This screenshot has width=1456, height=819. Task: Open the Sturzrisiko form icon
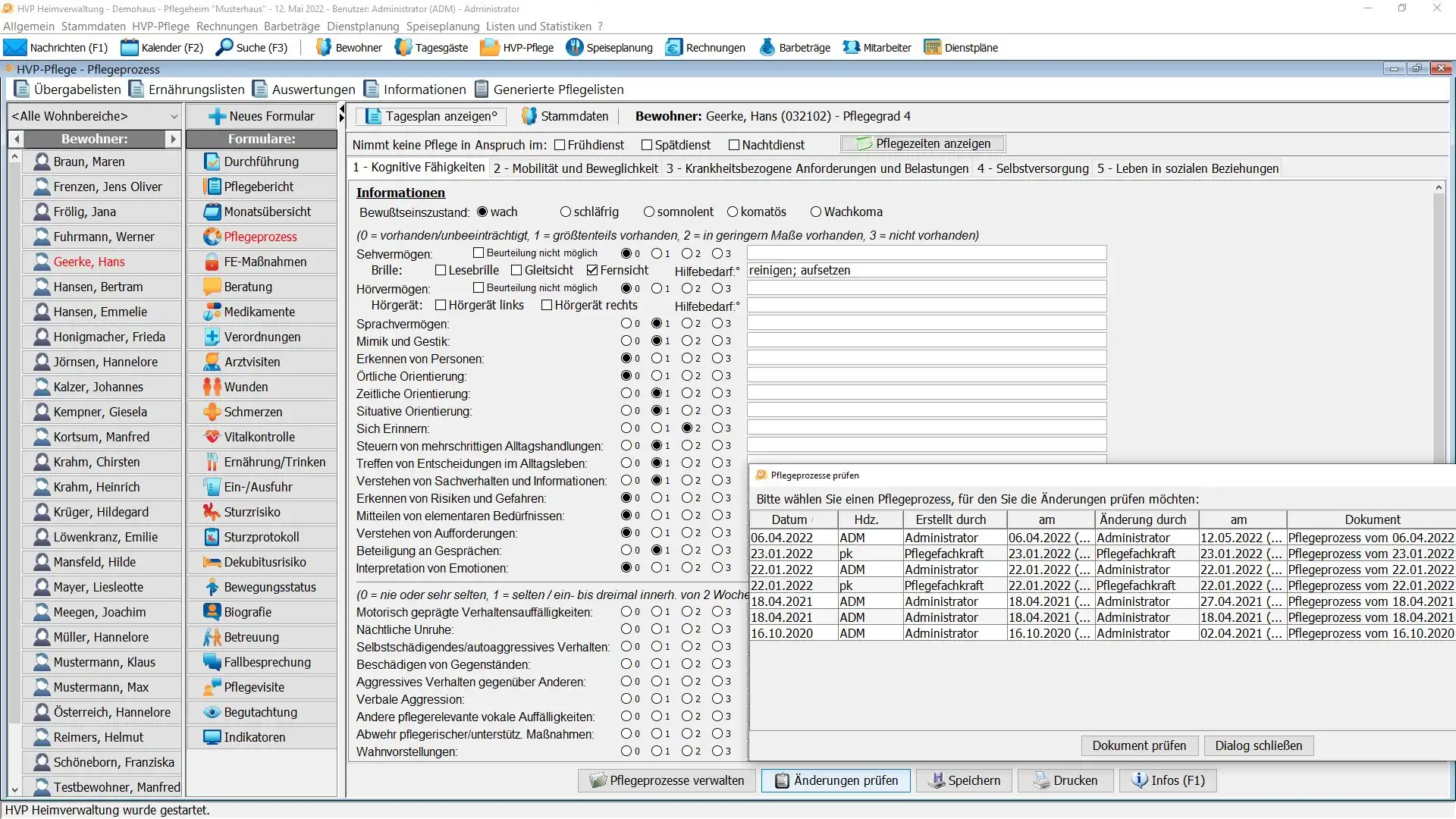(212, 512)
